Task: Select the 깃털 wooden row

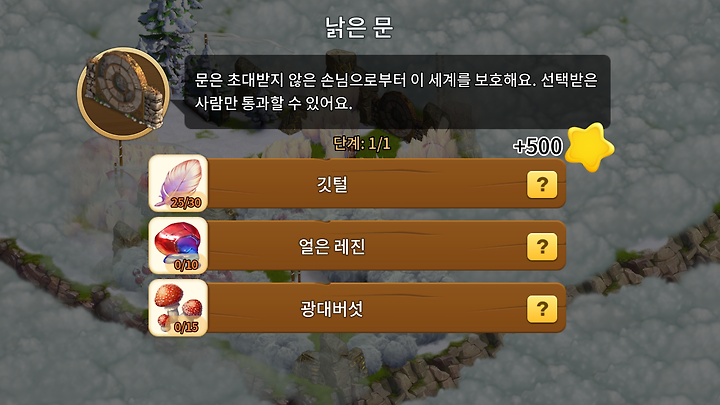Action: pyautogui.click(x=357, y=183)
